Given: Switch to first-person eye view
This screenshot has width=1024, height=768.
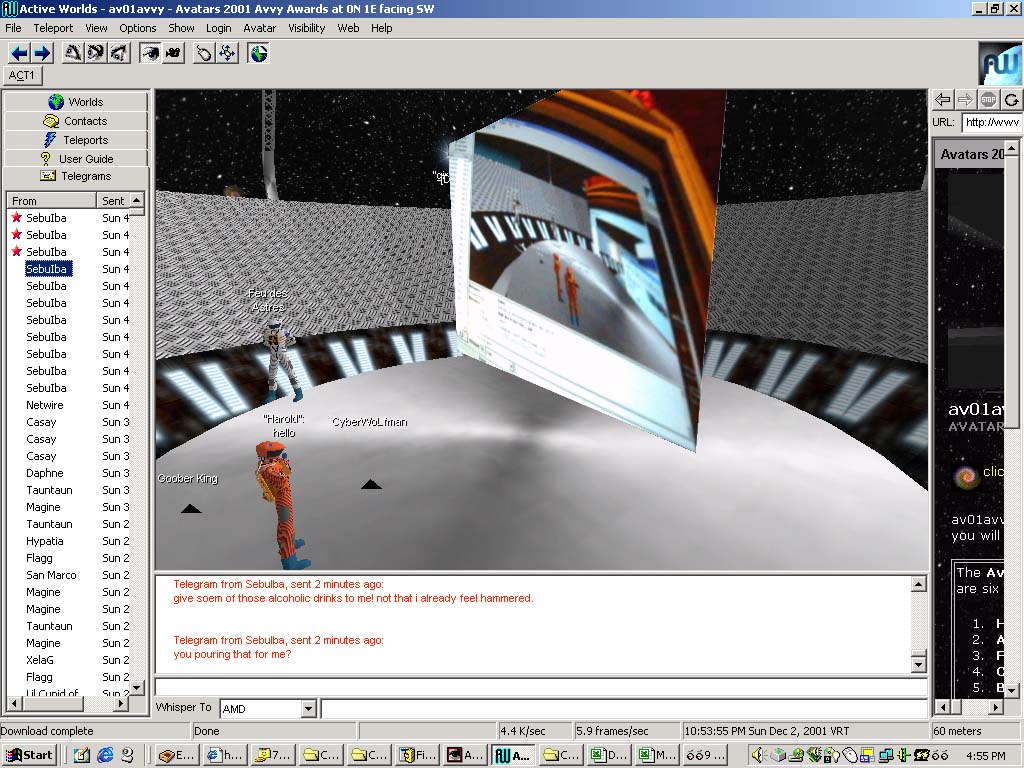Looking at the screenshot, I should click(150, 53).
